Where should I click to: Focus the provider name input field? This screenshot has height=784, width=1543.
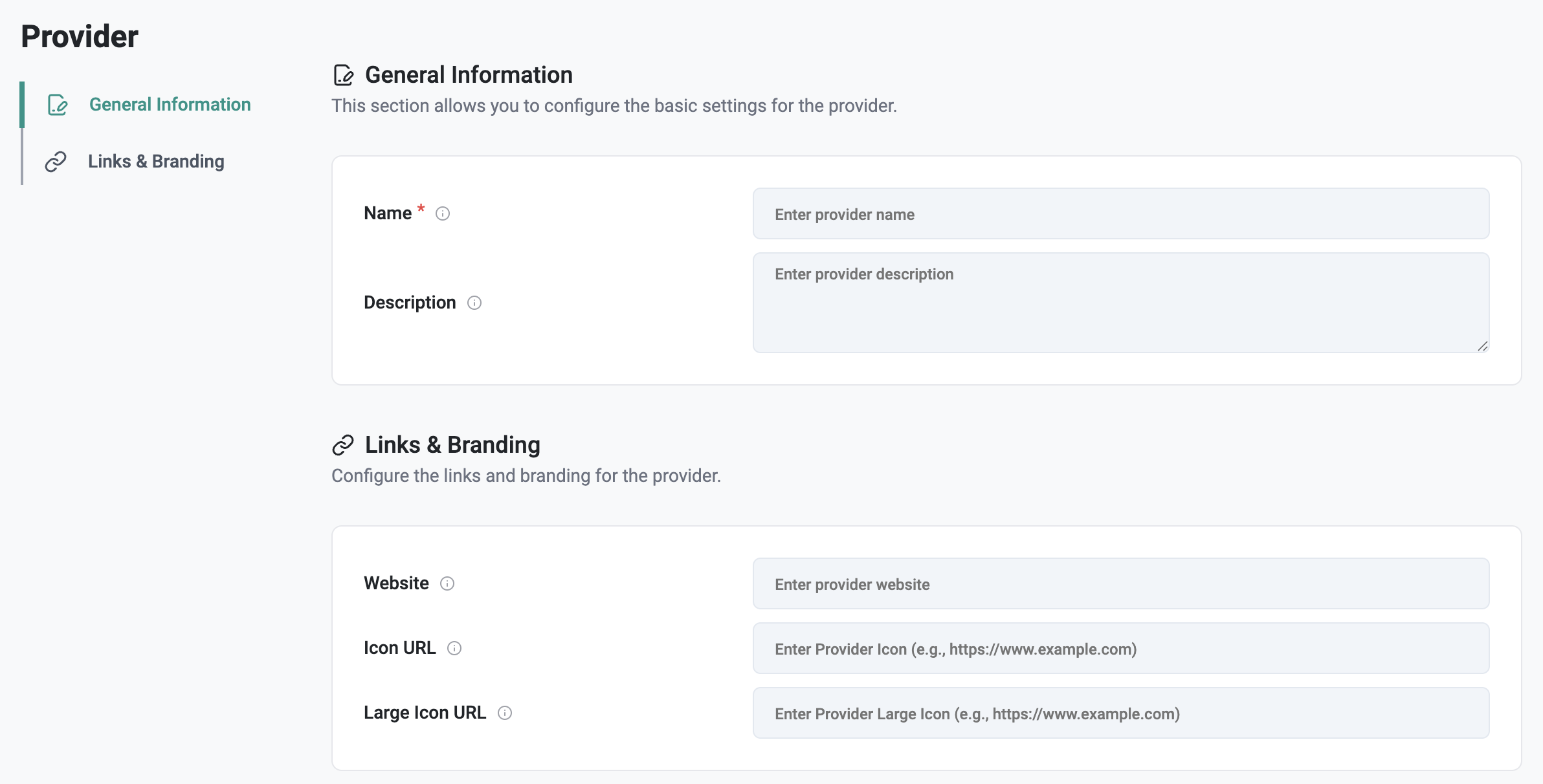1120,214
